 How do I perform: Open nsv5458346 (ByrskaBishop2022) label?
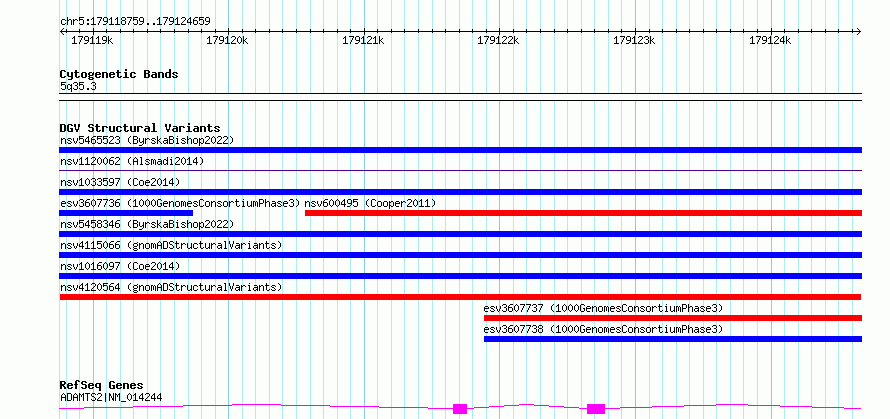tap(147, 224)
